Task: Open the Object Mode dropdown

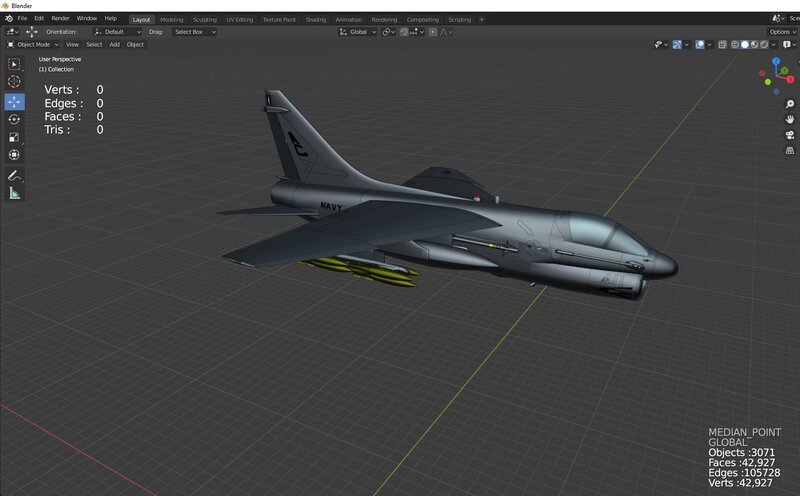Action: pos(32,44)
